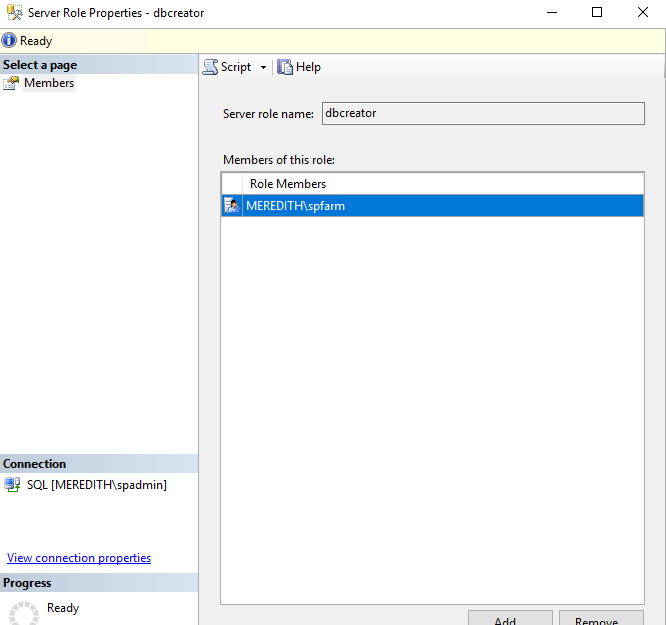Click the Script toolbar button
Screen dimensions: 666x625
point(227,67)
